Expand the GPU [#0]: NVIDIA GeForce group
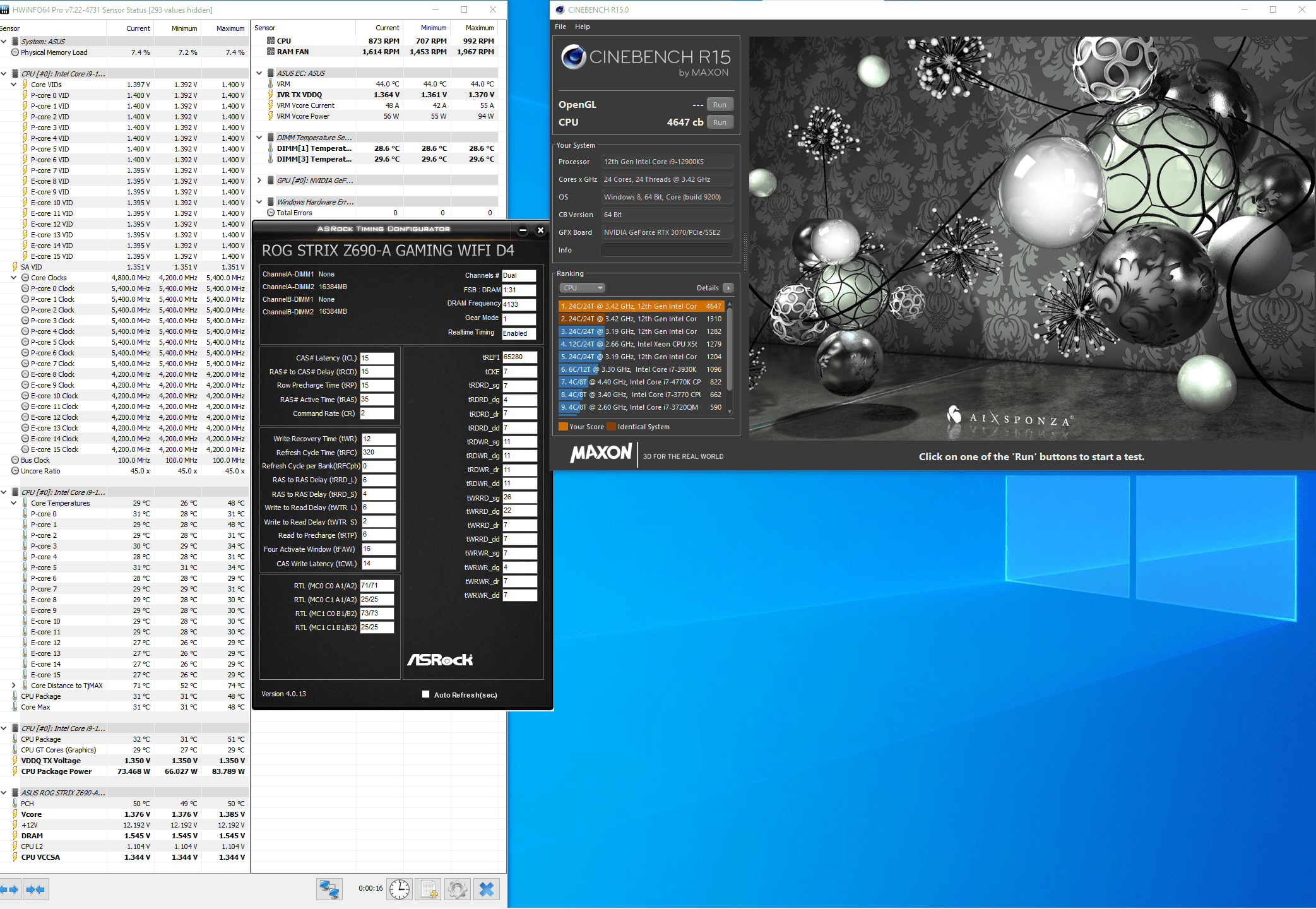 coord(259,181)
